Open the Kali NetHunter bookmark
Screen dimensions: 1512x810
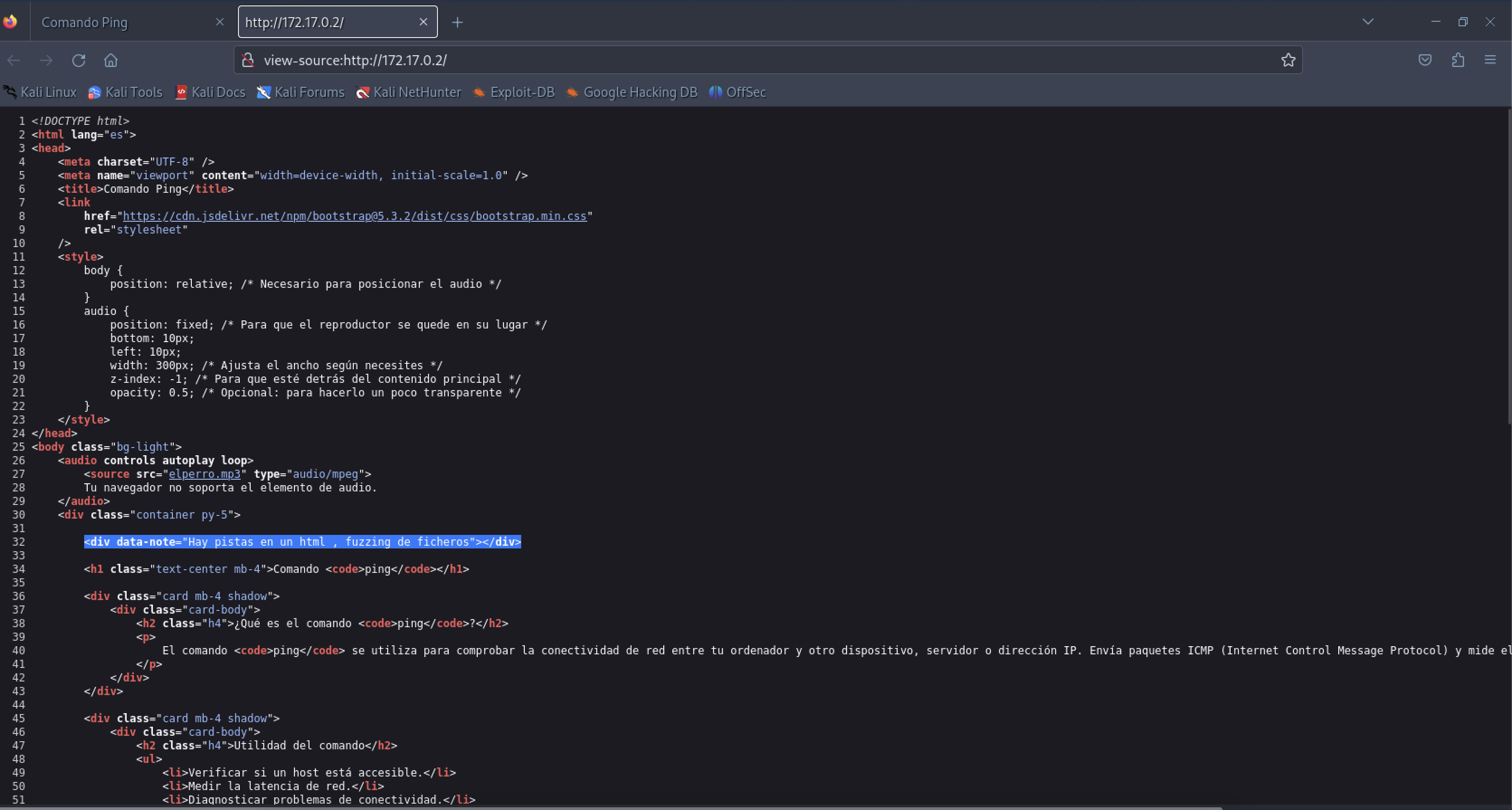point(409,92)
